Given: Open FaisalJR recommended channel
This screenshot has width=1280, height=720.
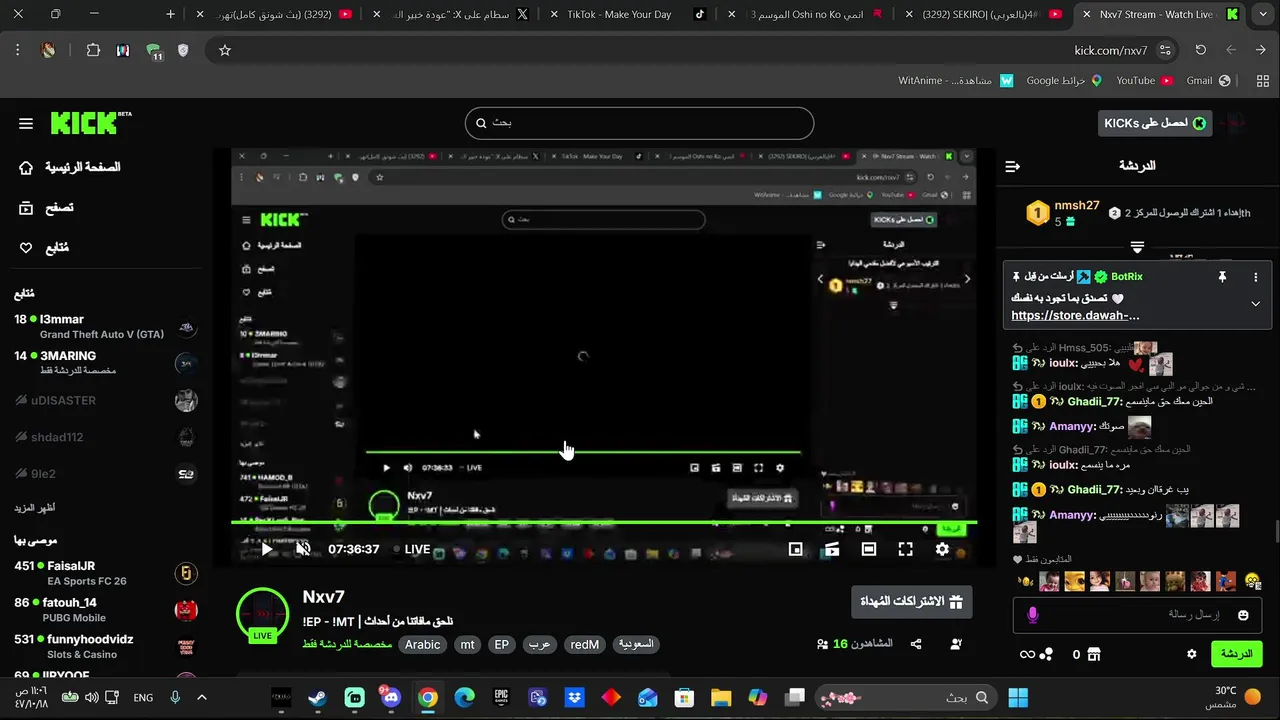Looking at the screenshot, I should click(105, 573).
